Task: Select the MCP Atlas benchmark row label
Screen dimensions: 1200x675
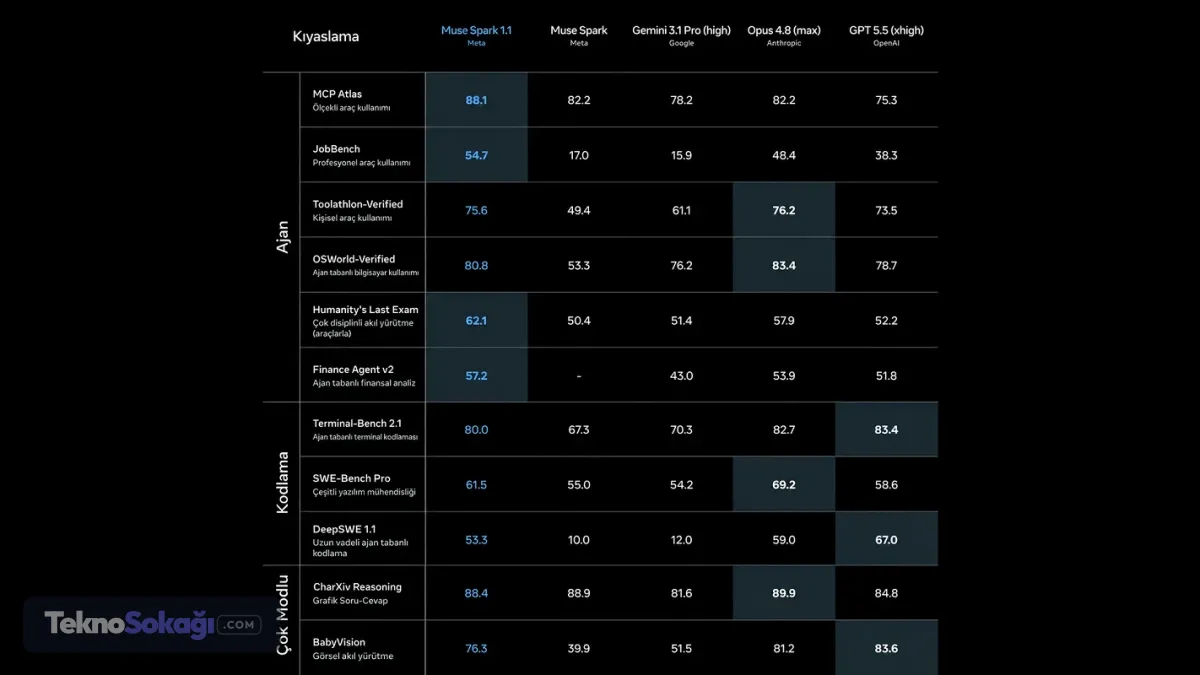Action: (362, 100)
